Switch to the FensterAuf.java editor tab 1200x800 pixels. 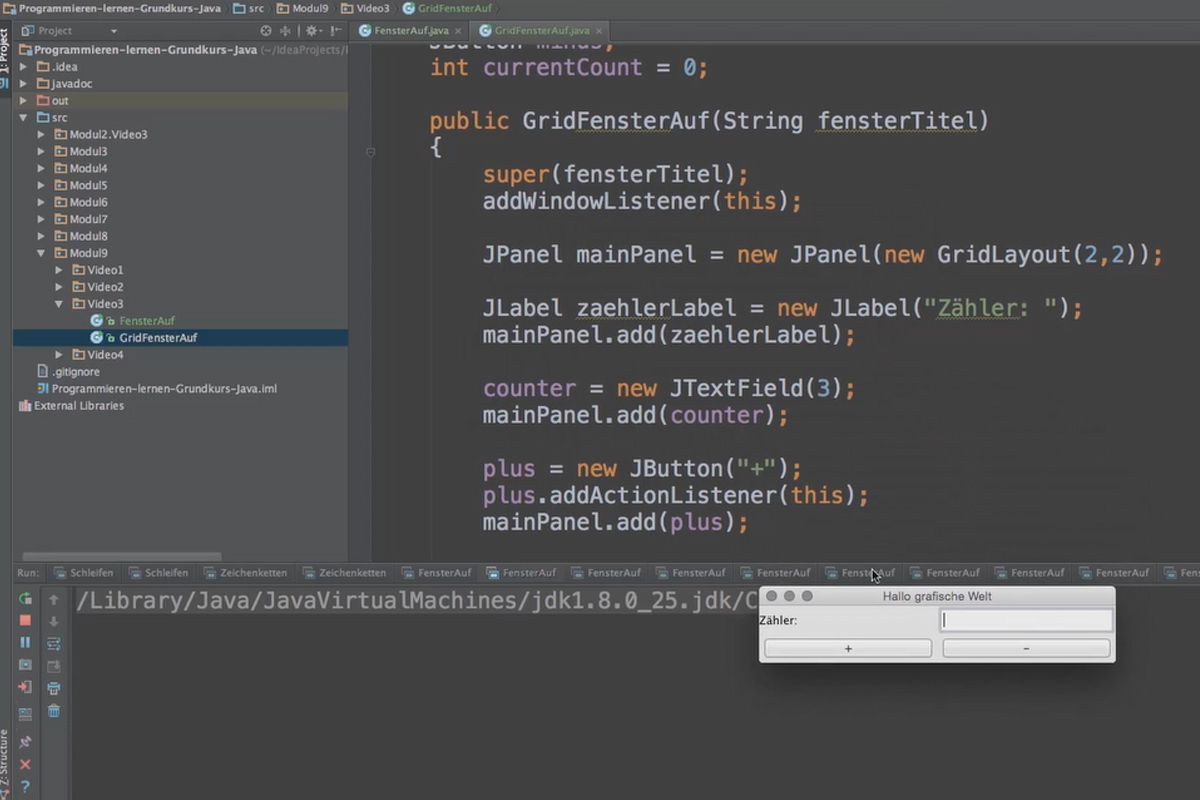click(411, 31)
